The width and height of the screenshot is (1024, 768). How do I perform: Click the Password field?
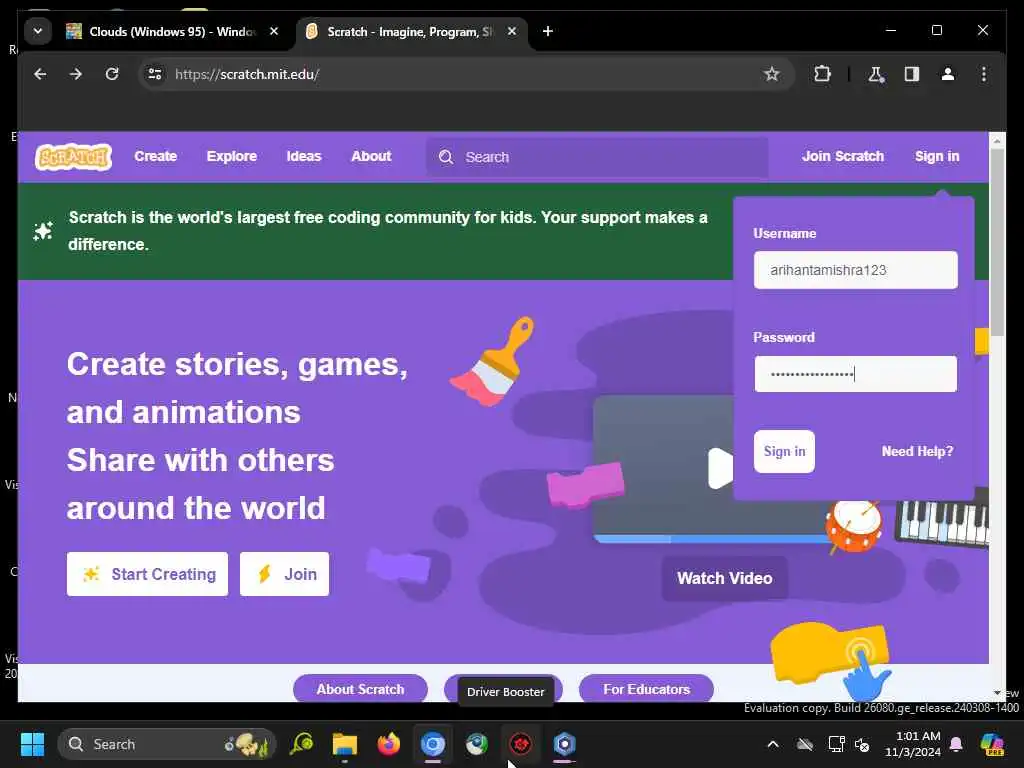click(x=856, y=374)
